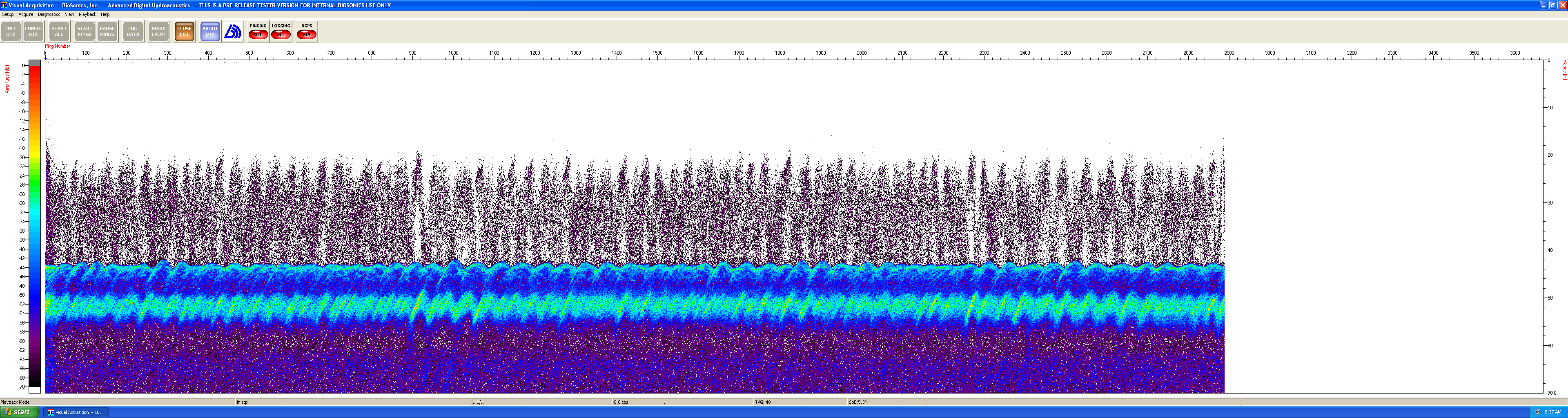Click the amplitude color scale bar
The width and height of the screenshot is (1568, 418).
[x=35, y=226]
